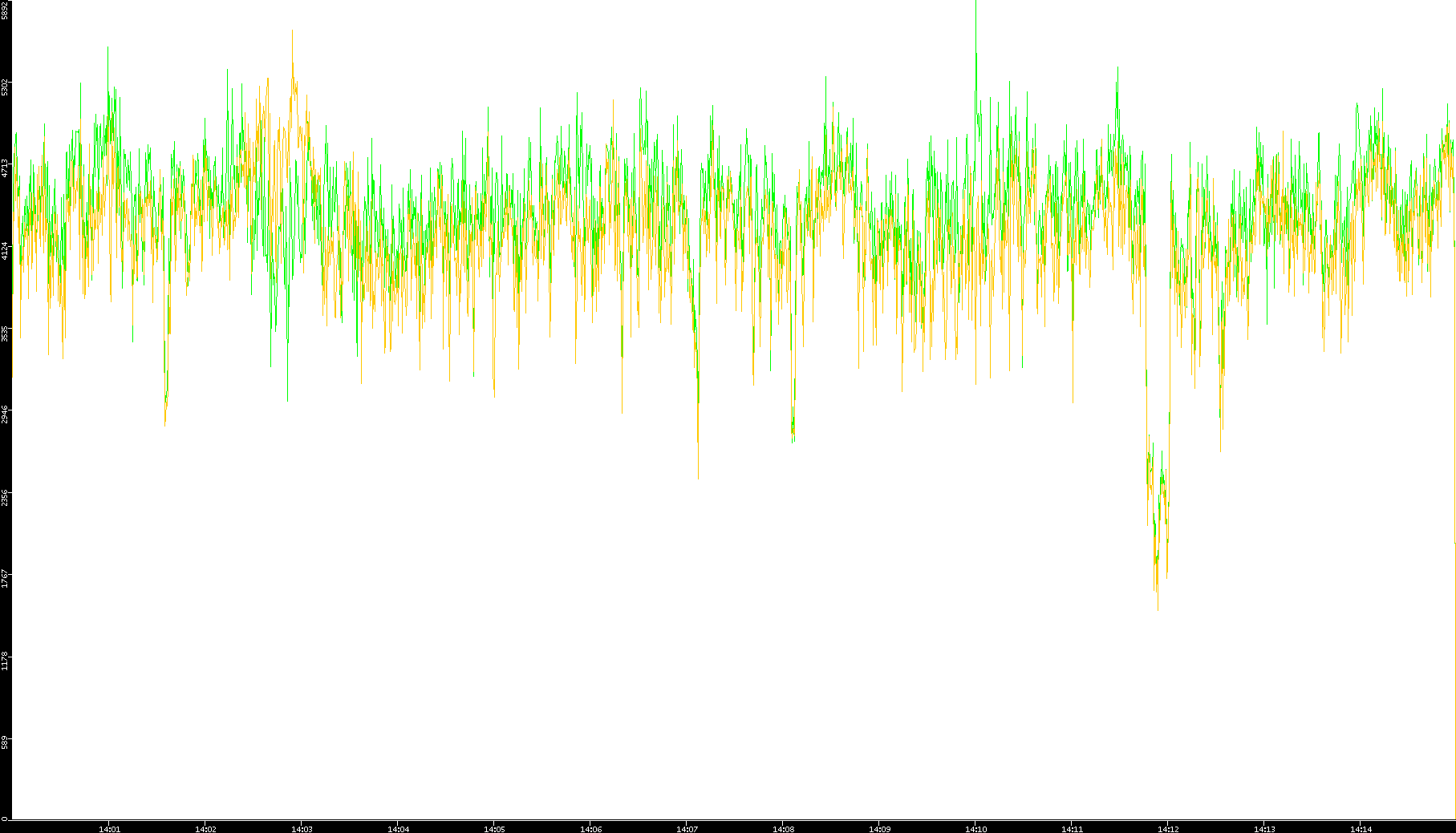Image resolution: width=1456 pixels, height=833 pixels.
Task: Click the 14:03 time axis label
Action: pos(302,828)
